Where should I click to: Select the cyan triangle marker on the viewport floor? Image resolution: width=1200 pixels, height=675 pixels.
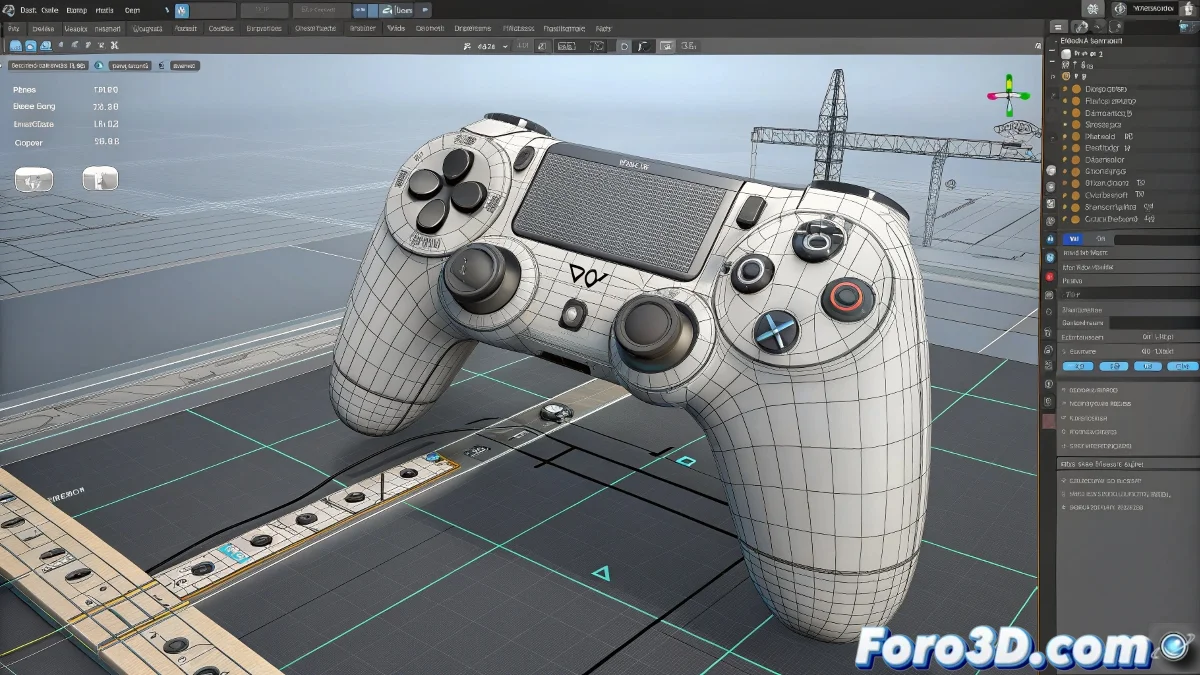(601, 573)
